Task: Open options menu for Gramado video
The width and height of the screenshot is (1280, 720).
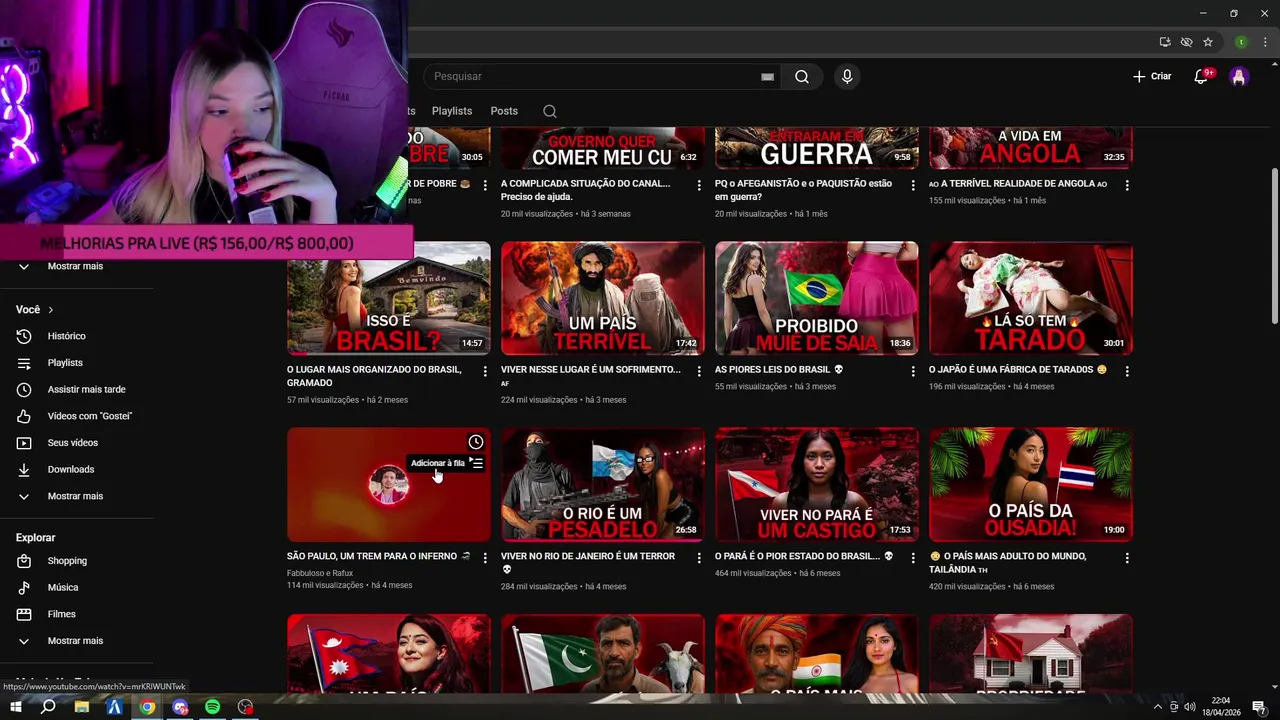Action: (x=485, y=371)
